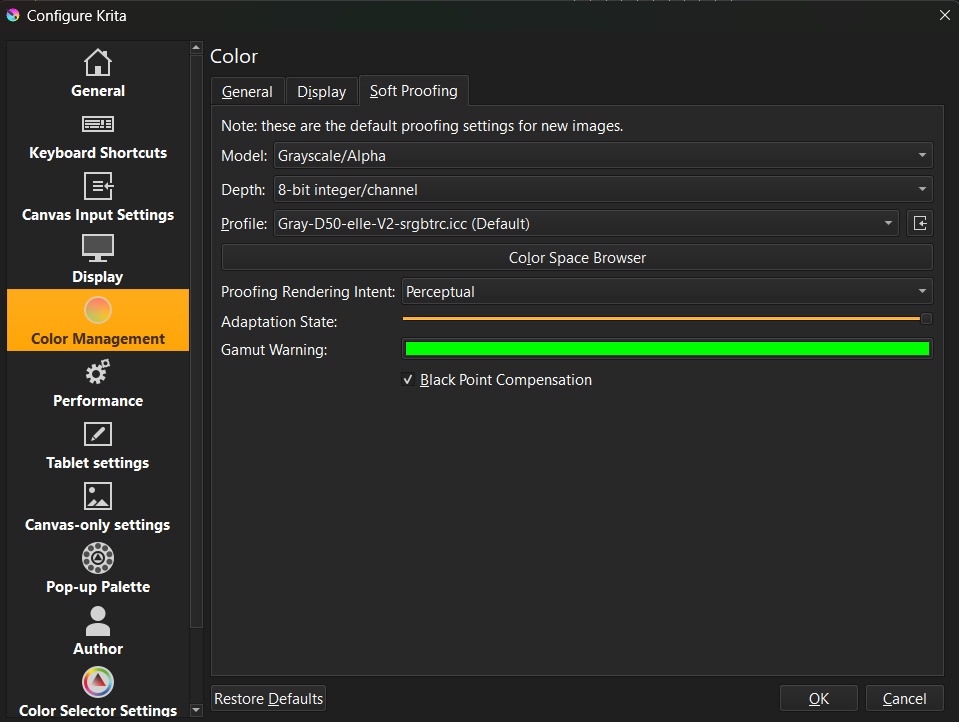The width and height of the screenshot is (959, 722).
Task: Click the import profile icon button
Action: coord(920,223)
